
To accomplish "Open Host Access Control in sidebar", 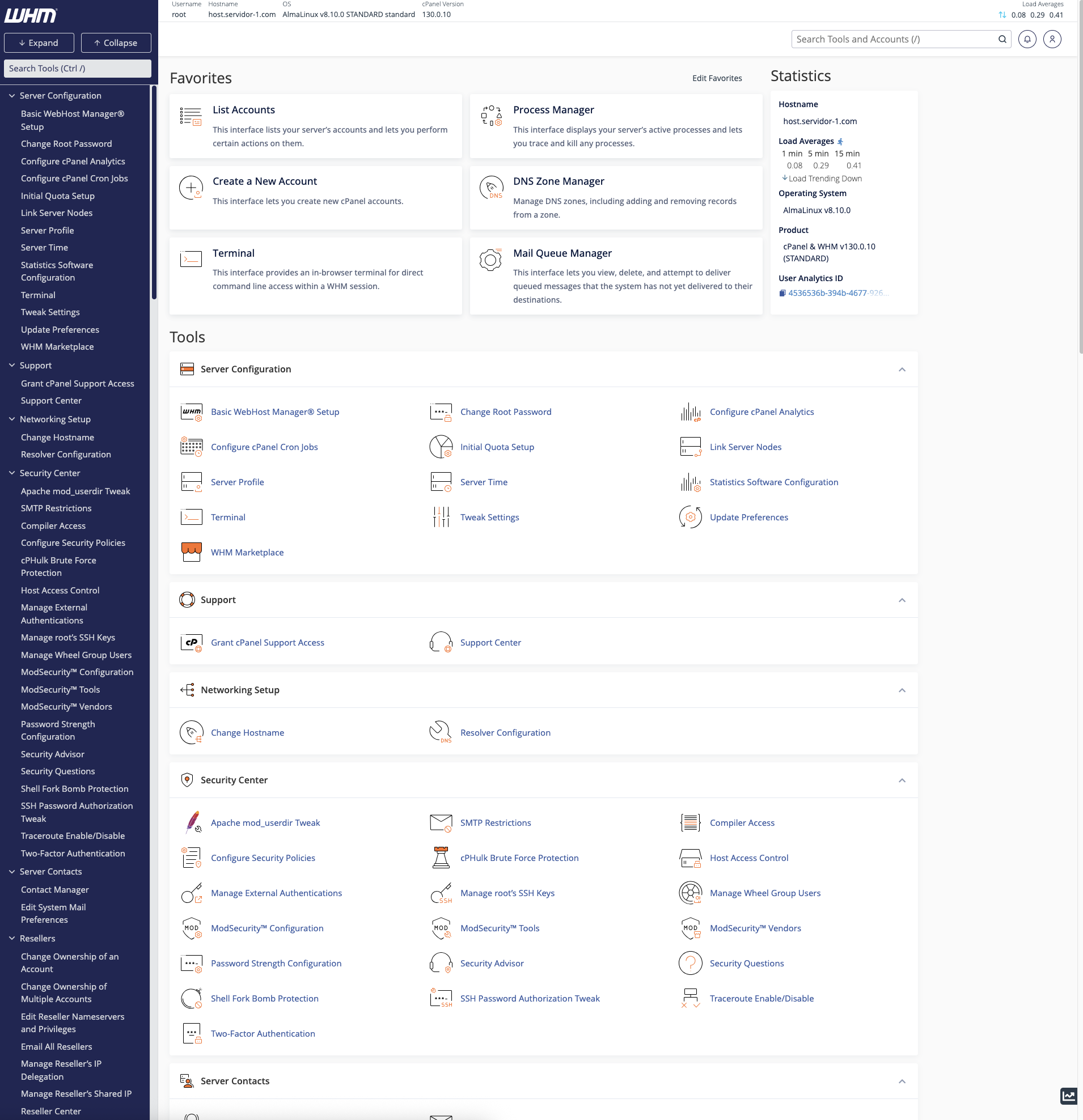I will pos(60,590).
